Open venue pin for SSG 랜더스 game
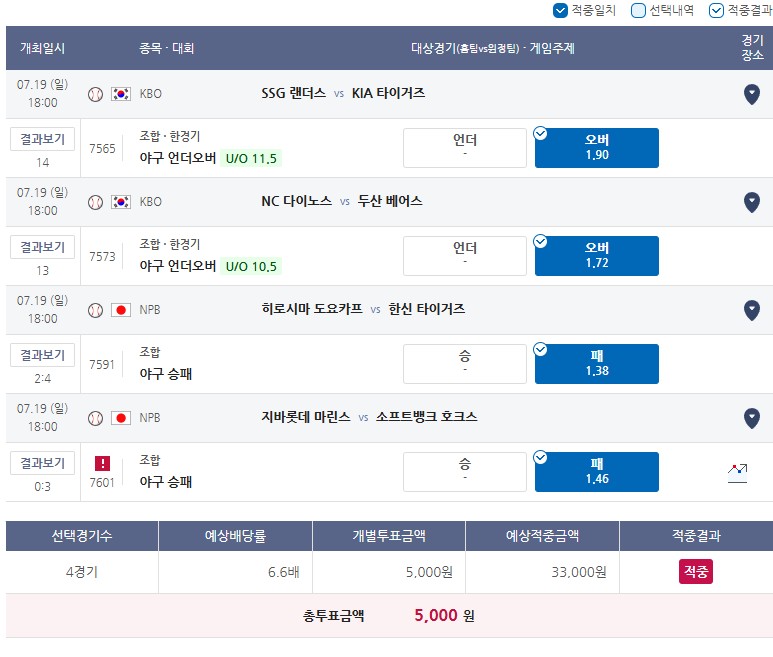The image size is (773, 657). pyautogui.click(x=751, y=94)
